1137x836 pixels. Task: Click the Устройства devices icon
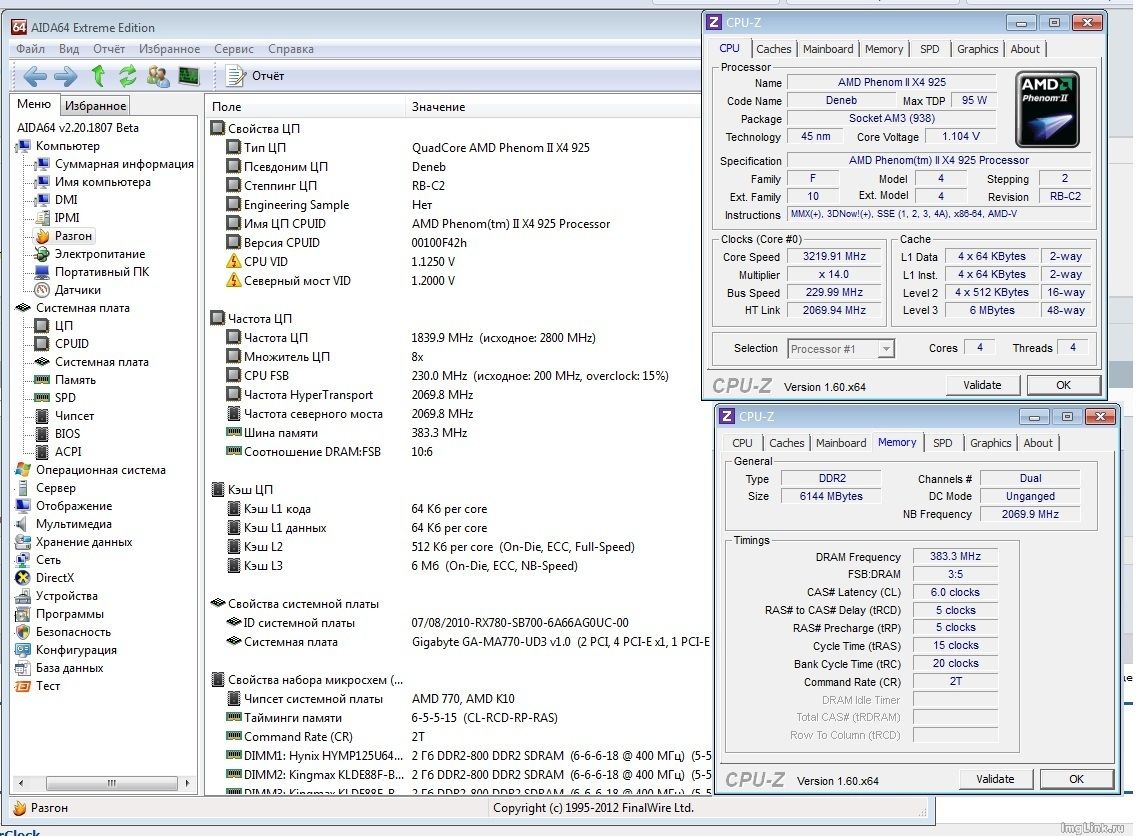click(x=22, y=596)
